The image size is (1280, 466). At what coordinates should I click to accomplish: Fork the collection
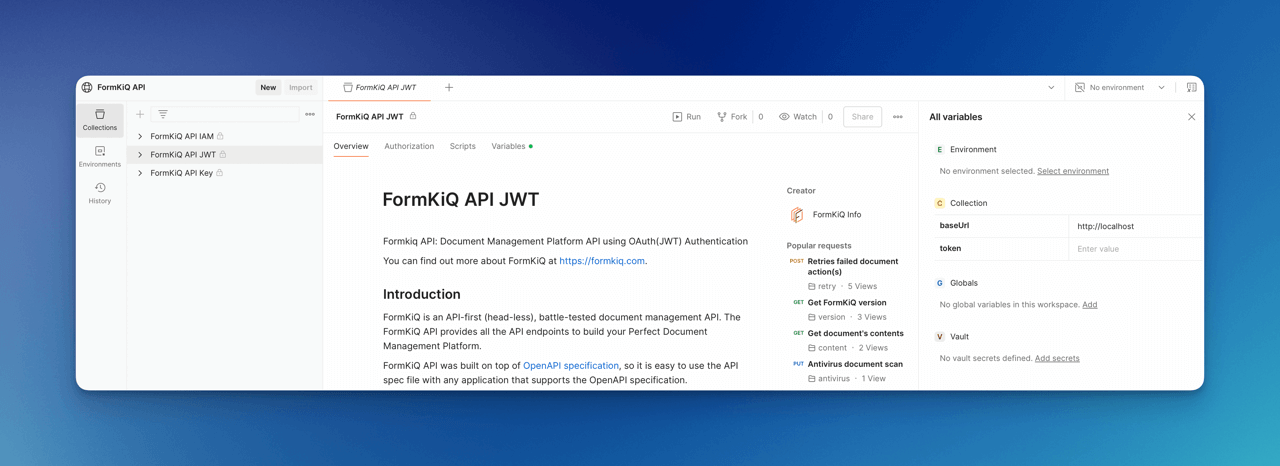tap(732, 117)
